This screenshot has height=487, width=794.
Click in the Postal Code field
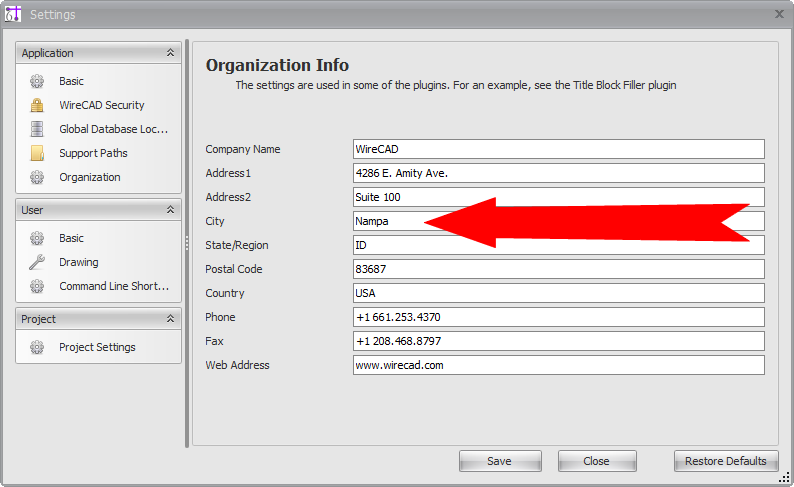click(559, 269)
